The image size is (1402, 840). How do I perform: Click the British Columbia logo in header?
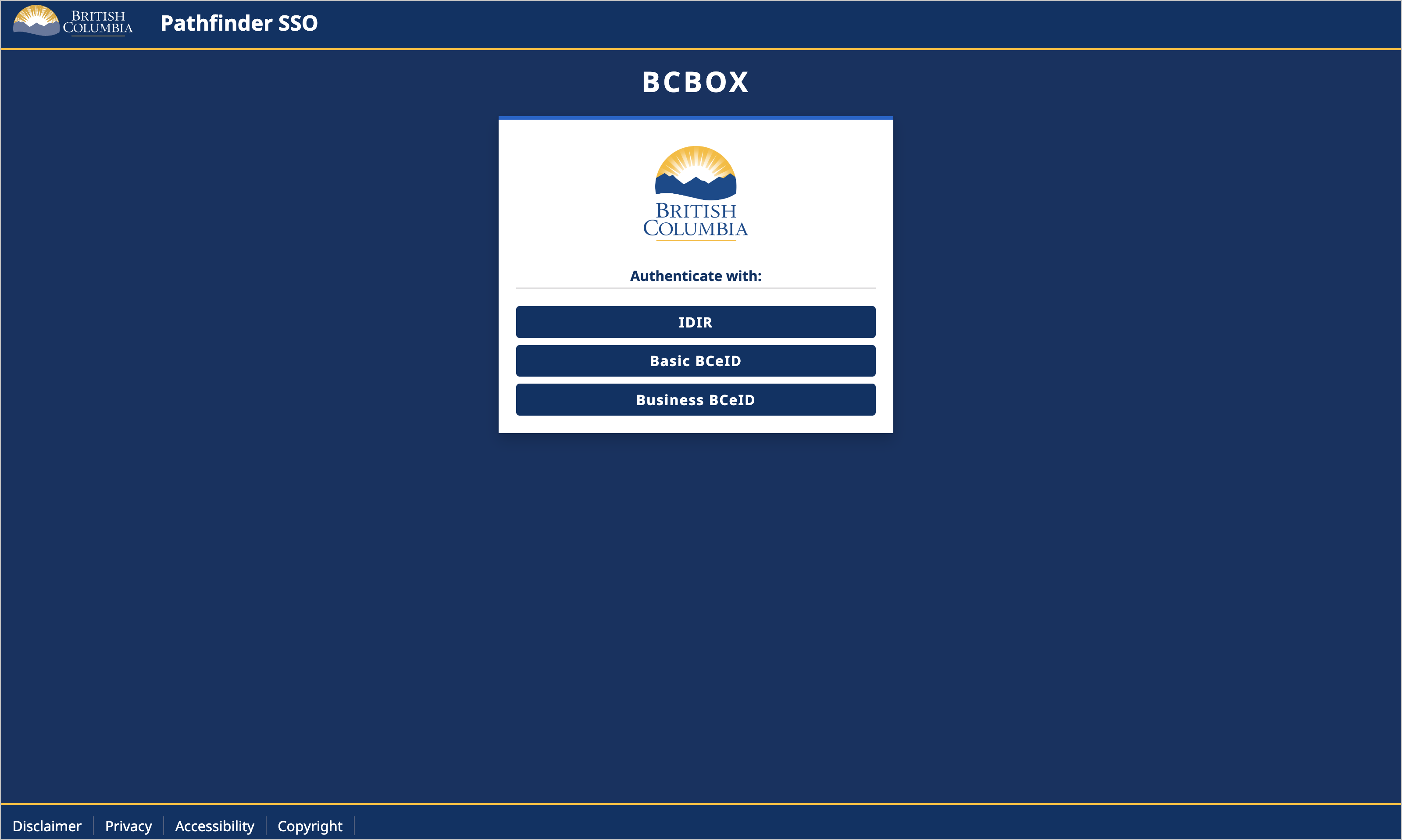pyautogui.click(x=72, y=21)
